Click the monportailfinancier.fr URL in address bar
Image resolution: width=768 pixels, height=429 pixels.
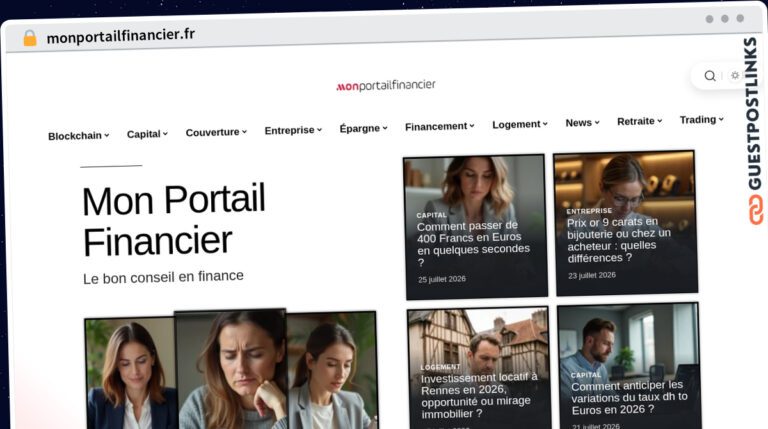pos(120,36)
